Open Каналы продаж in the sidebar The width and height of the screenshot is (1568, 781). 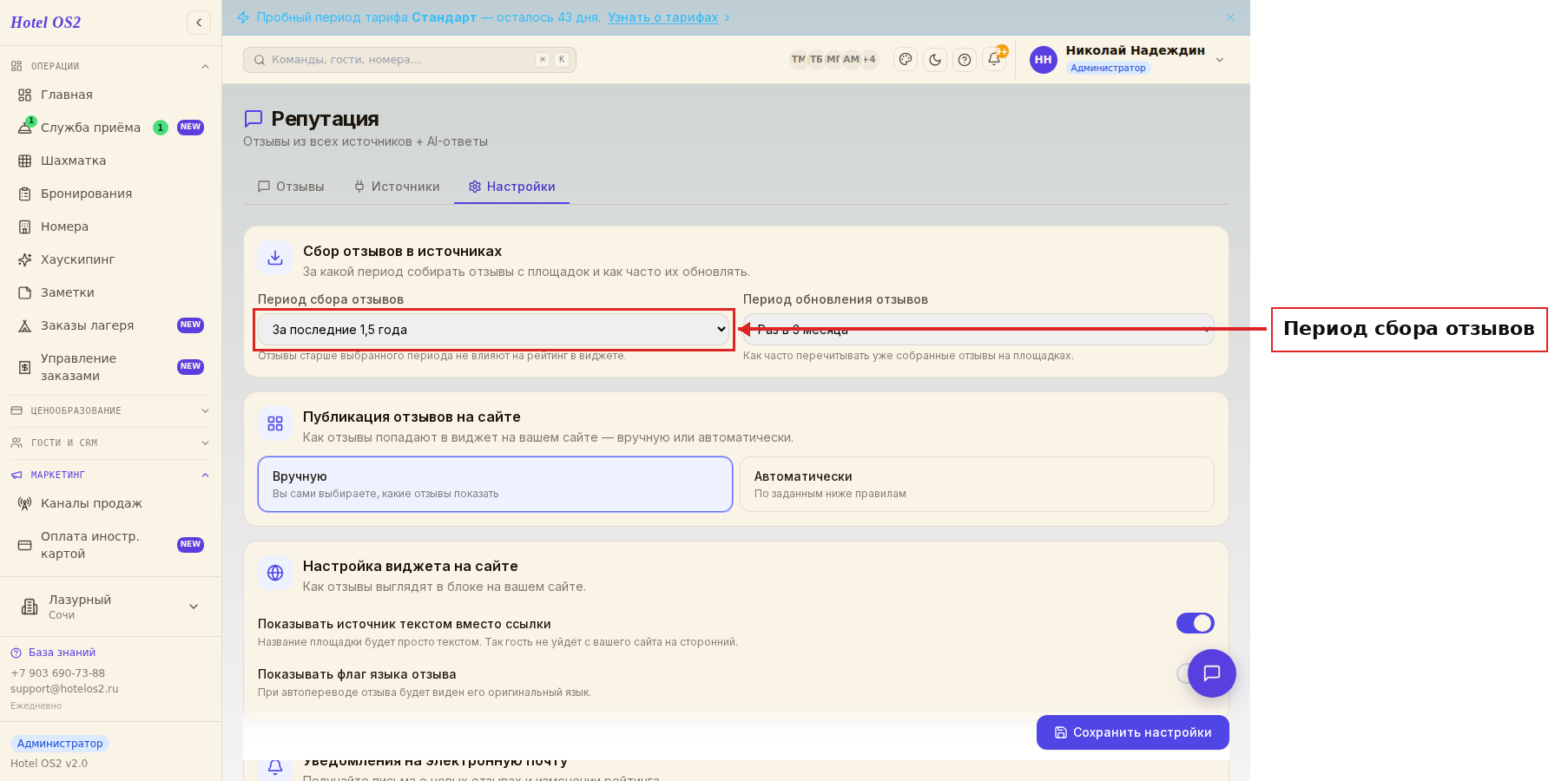coord(110,503)
